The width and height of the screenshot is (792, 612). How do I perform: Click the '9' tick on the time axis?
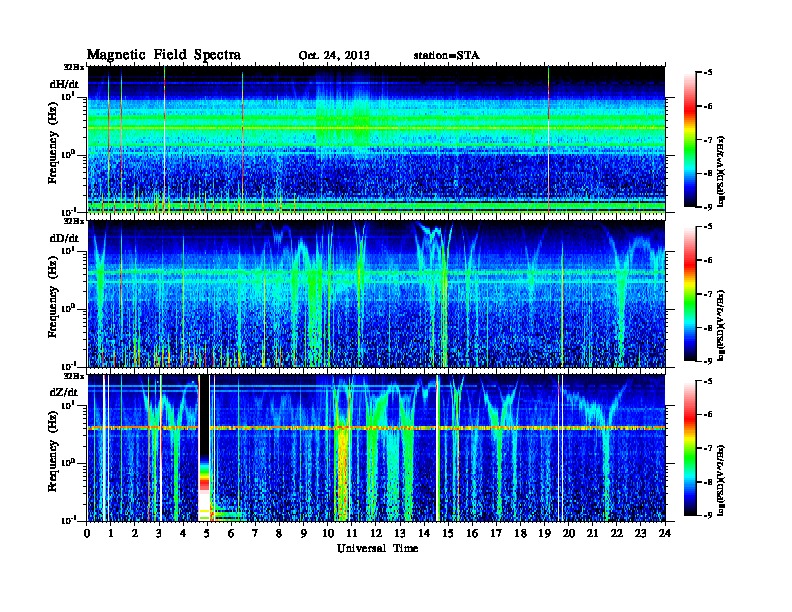pyautogui.click(x=303, y=533)
